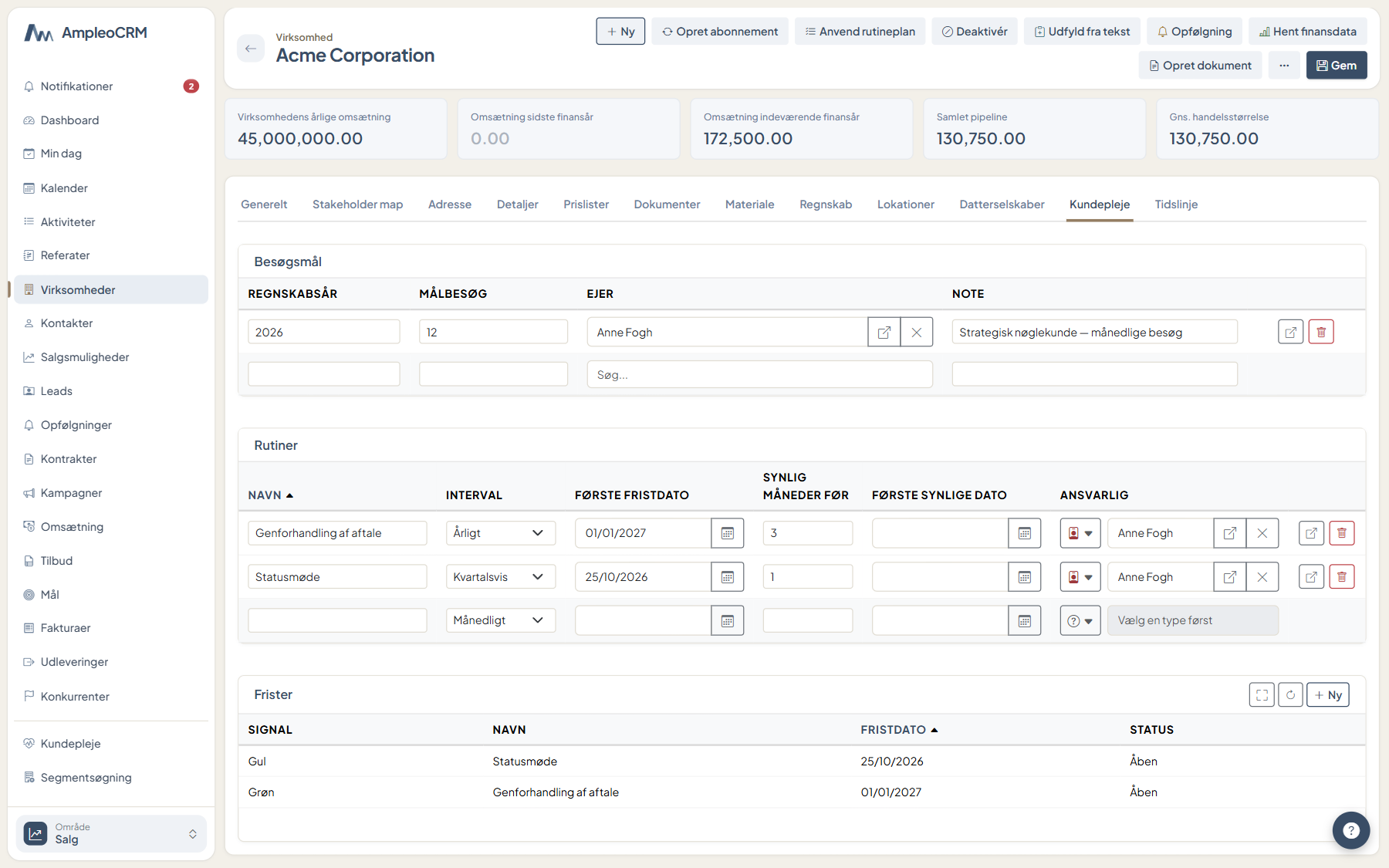This screenshot has width=1389, height=868.
Task: Open responsible type selector on empty routine row
Action: (1080, 620)
